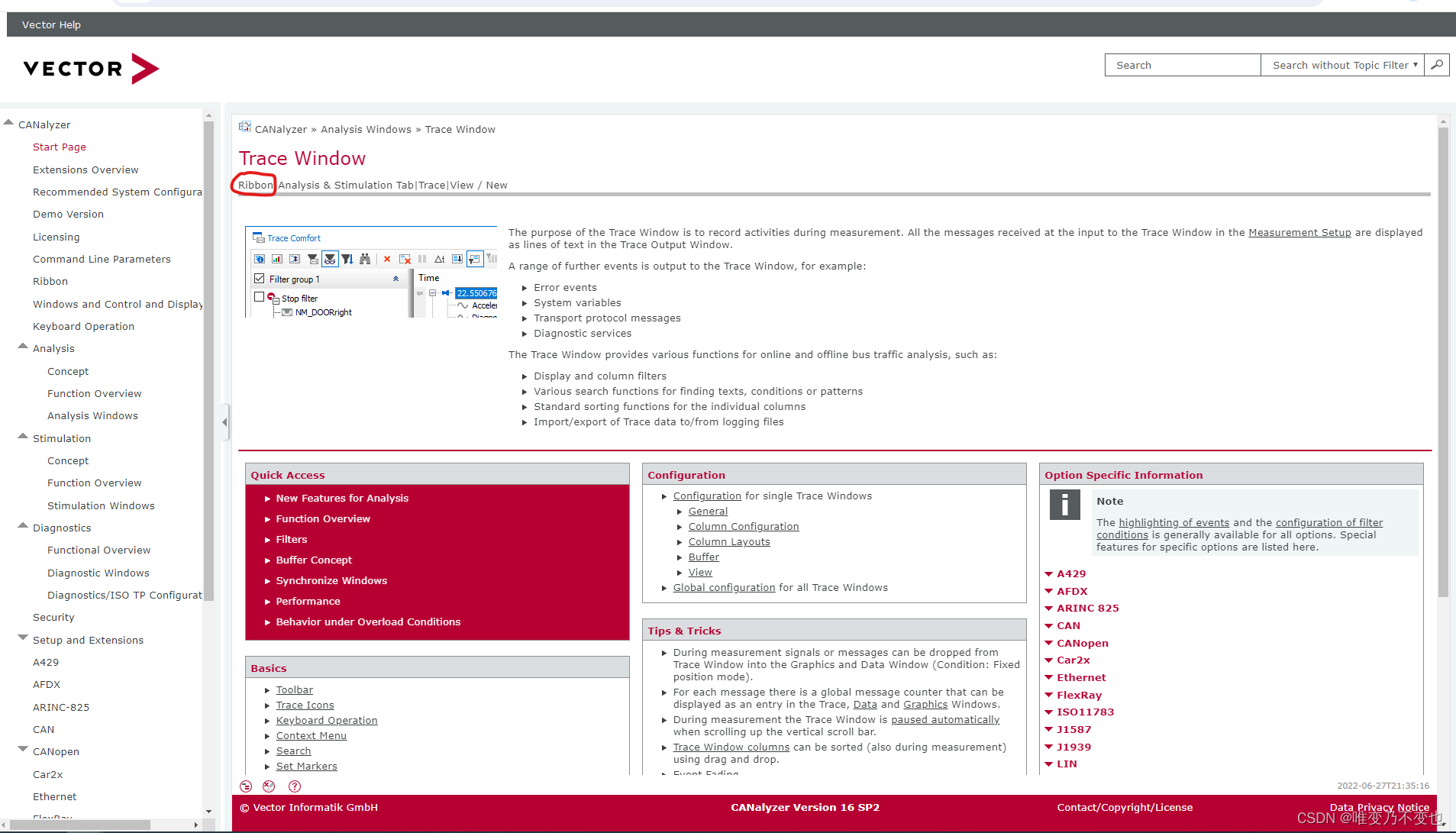Toggle the Filter group 1 checkbox
Image resolution: width=1456 pixels, height=833 pixels.
(260, 279)
